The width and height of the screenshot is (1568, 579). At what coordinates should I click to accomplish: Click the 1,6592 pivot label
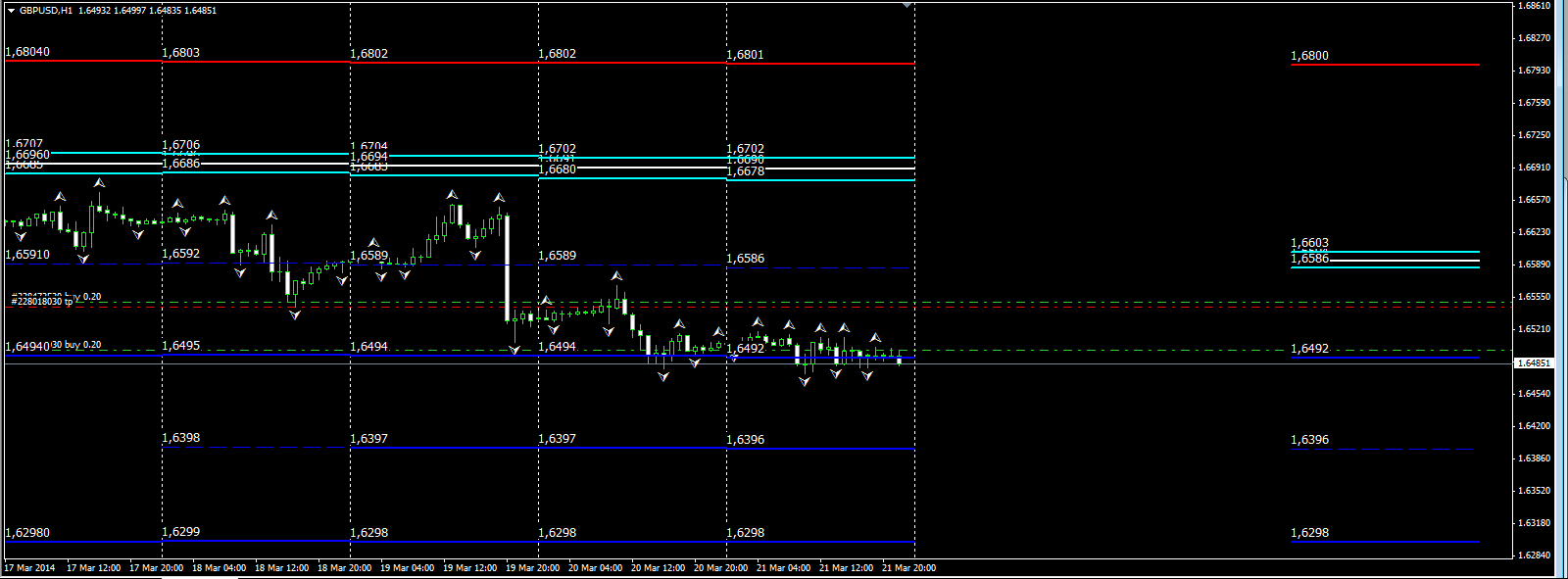(x=180, y=254)
